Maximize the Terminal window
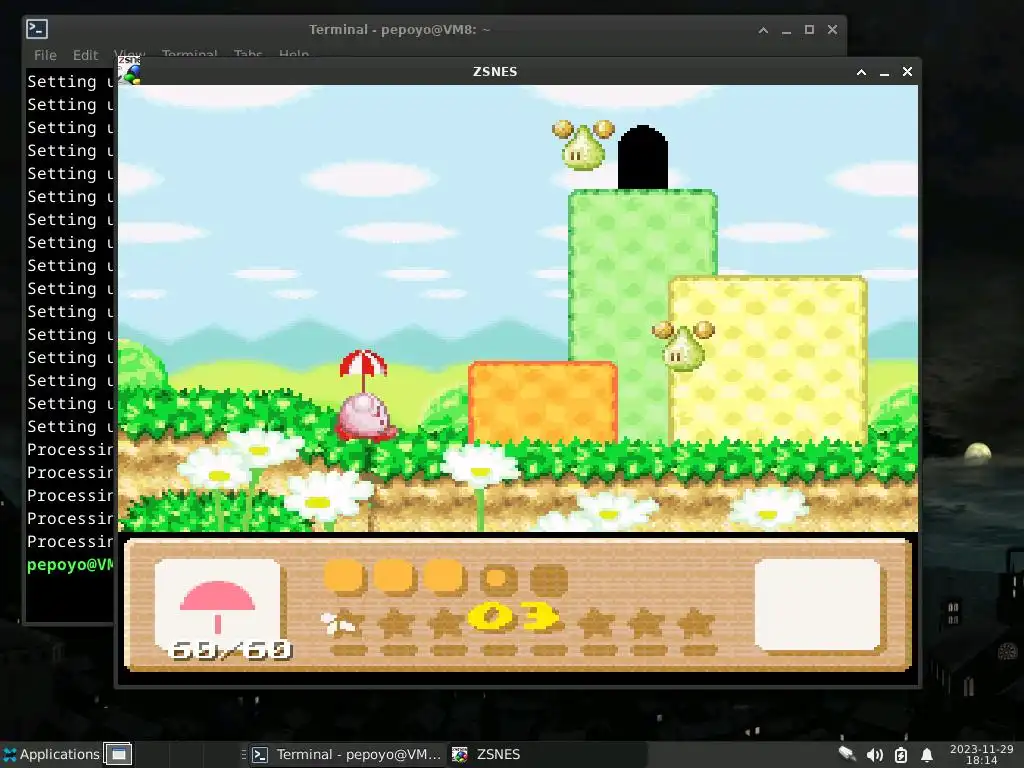1024x768 pixels. (809, 30)
